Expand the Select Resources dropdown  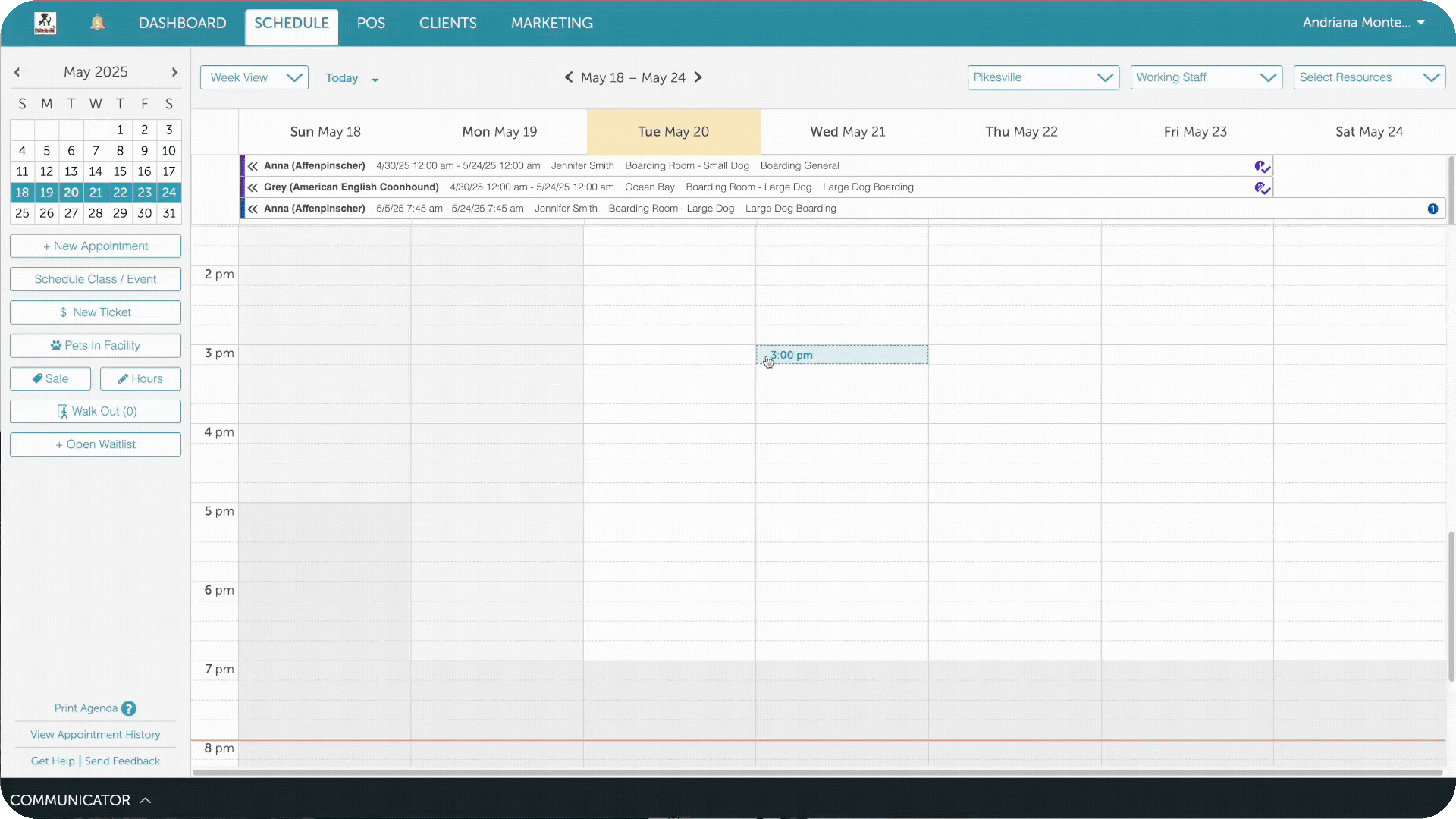pyautogui.click(x=1369, y=77)
